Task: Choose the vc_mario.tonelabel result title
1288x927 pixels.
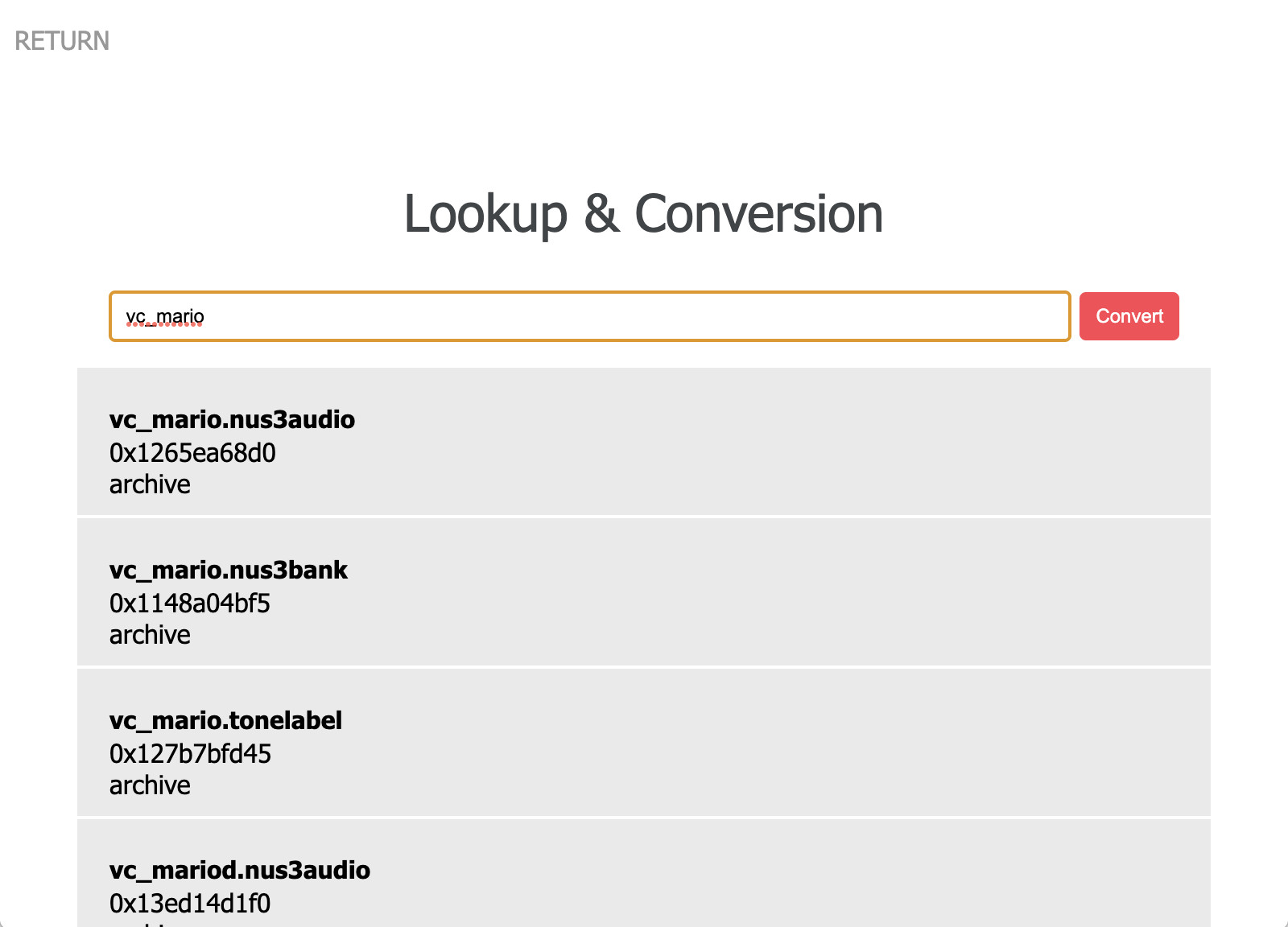Action: (225, 720)
